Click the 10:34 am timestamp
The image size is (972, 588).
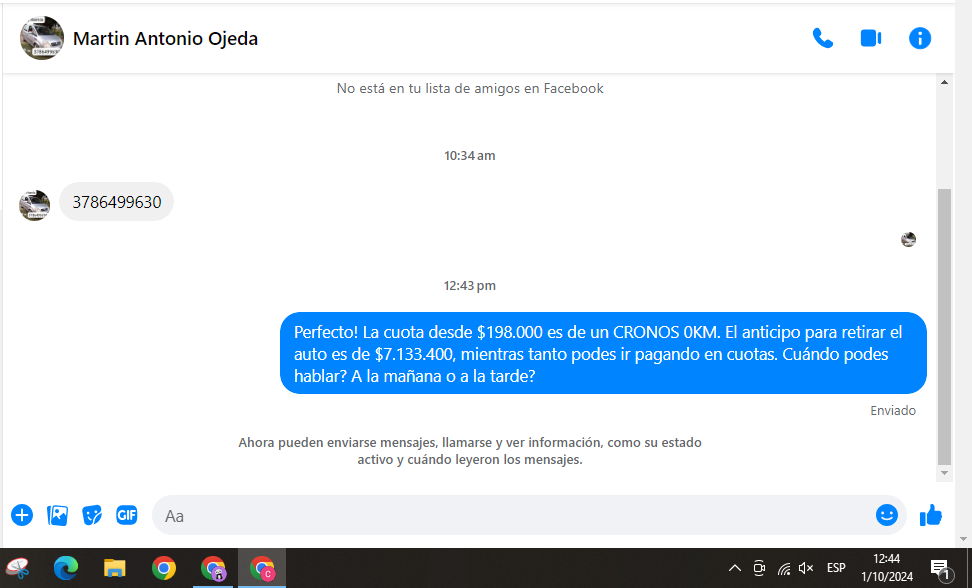(469, 156)
